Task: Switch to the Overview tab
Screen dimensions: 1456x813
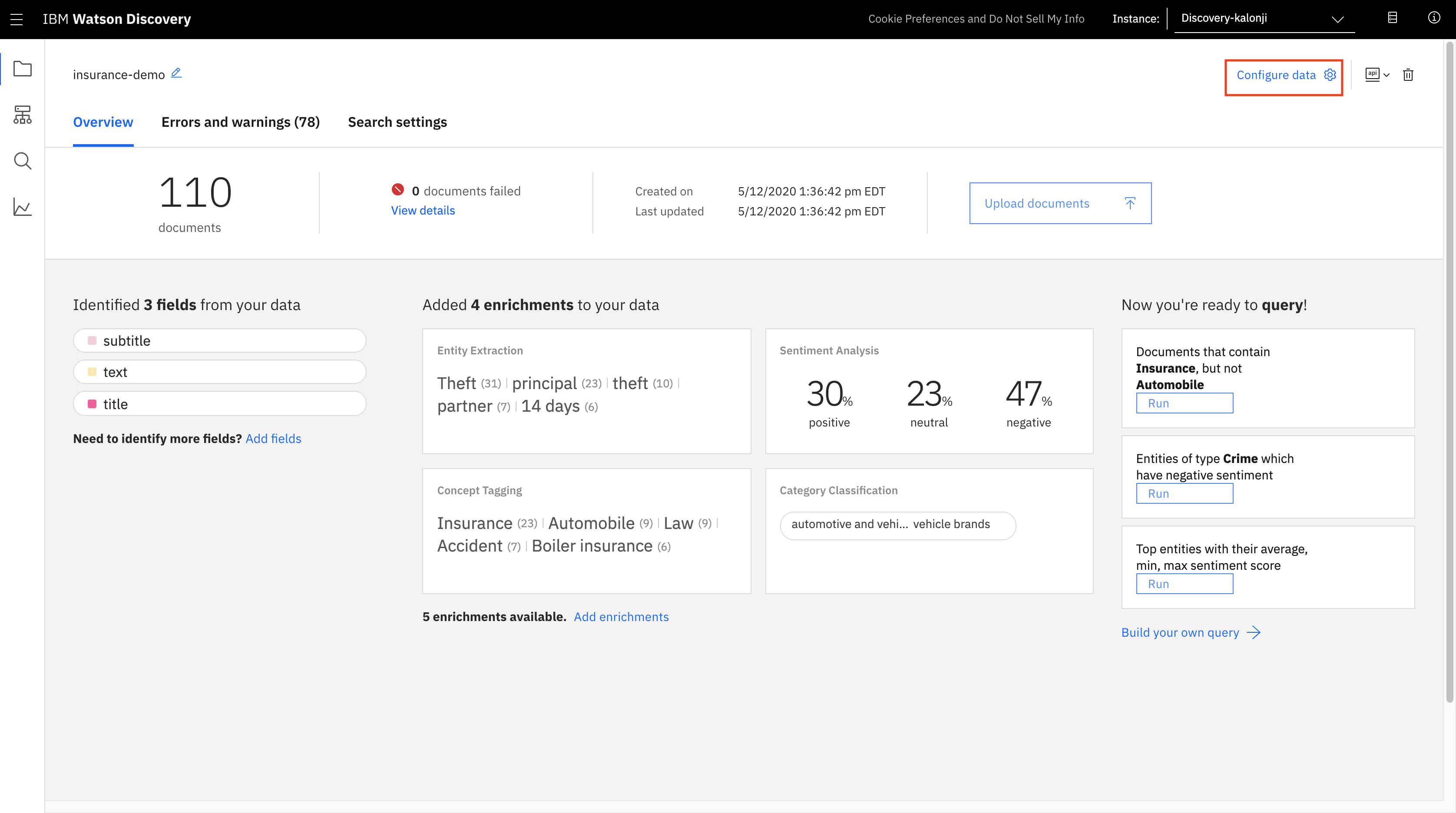Action: click(x=103, y=122)
